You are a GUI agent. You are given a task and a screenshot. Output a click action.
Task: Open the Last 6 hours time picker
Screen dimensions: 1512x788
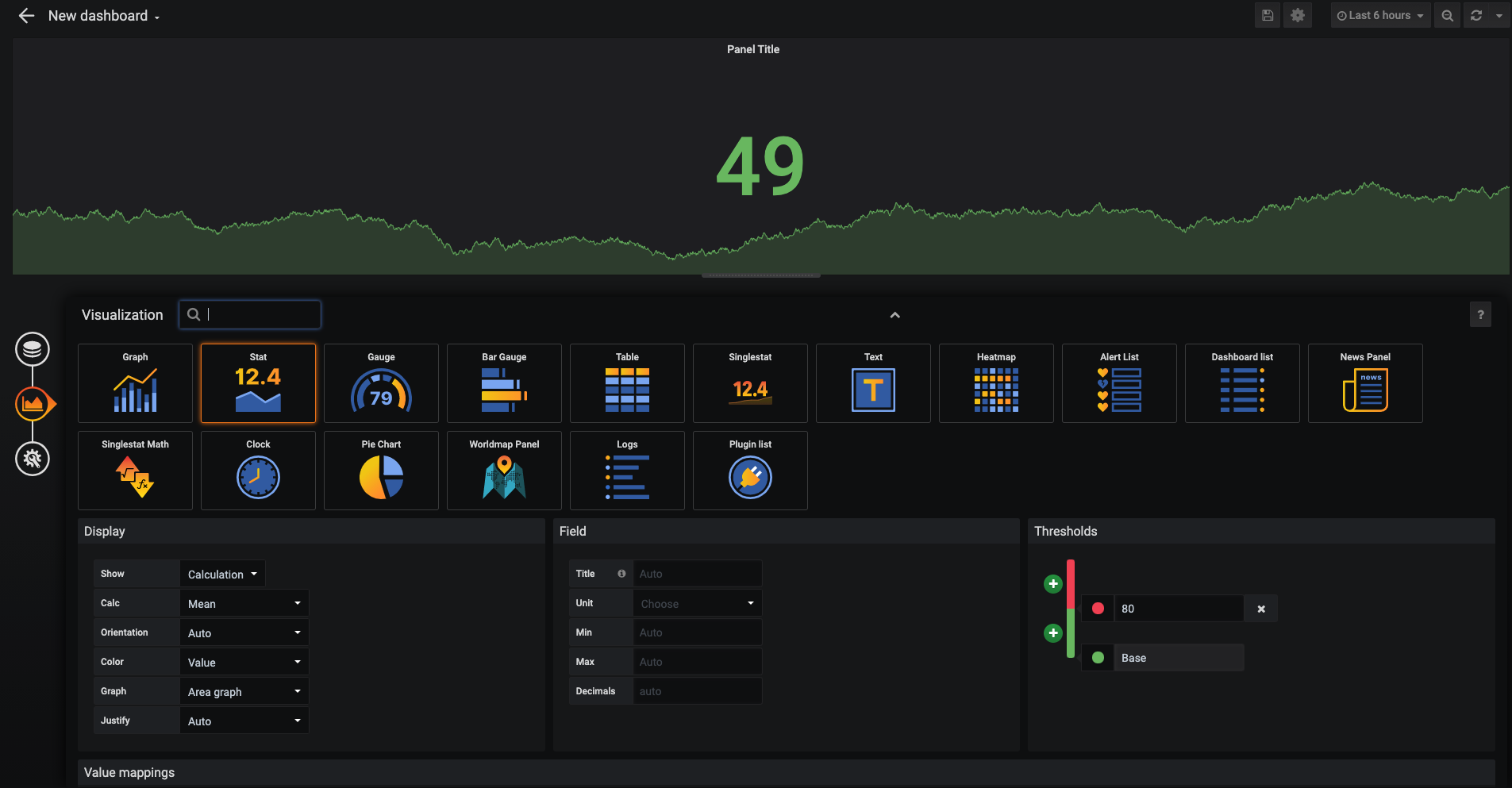tap(1379, 14)
